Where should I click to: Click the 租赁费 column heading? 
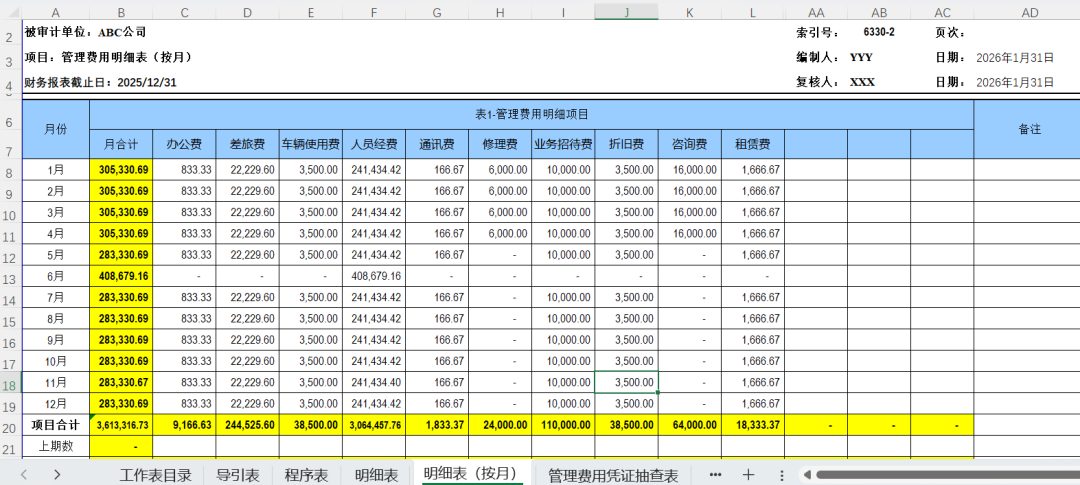point(753,144)
